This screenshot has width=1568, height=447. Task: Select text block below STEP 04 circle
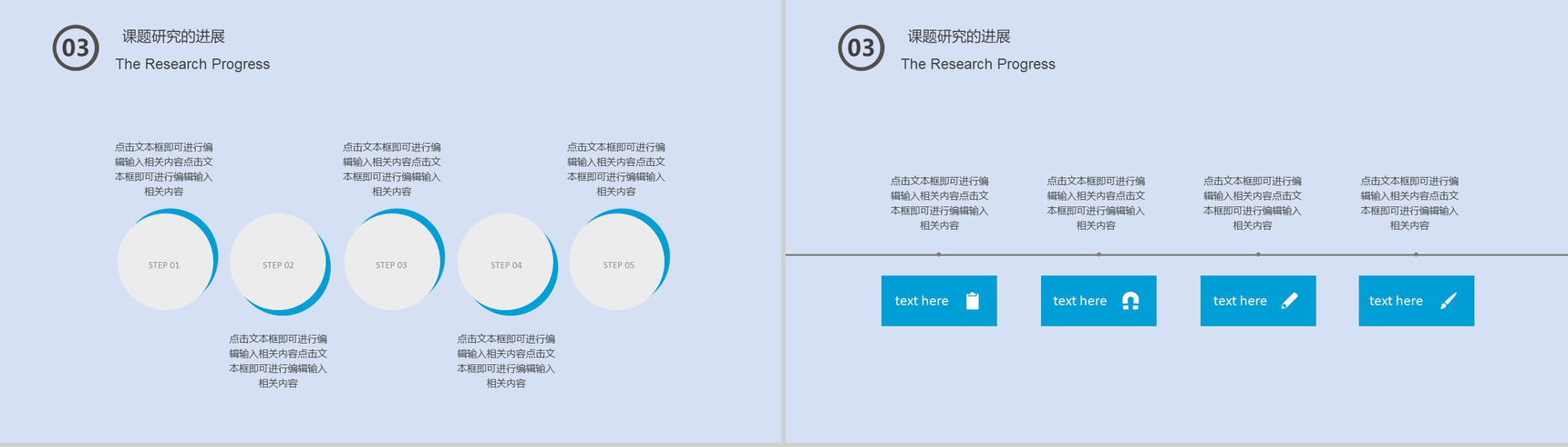click(506, 361)
